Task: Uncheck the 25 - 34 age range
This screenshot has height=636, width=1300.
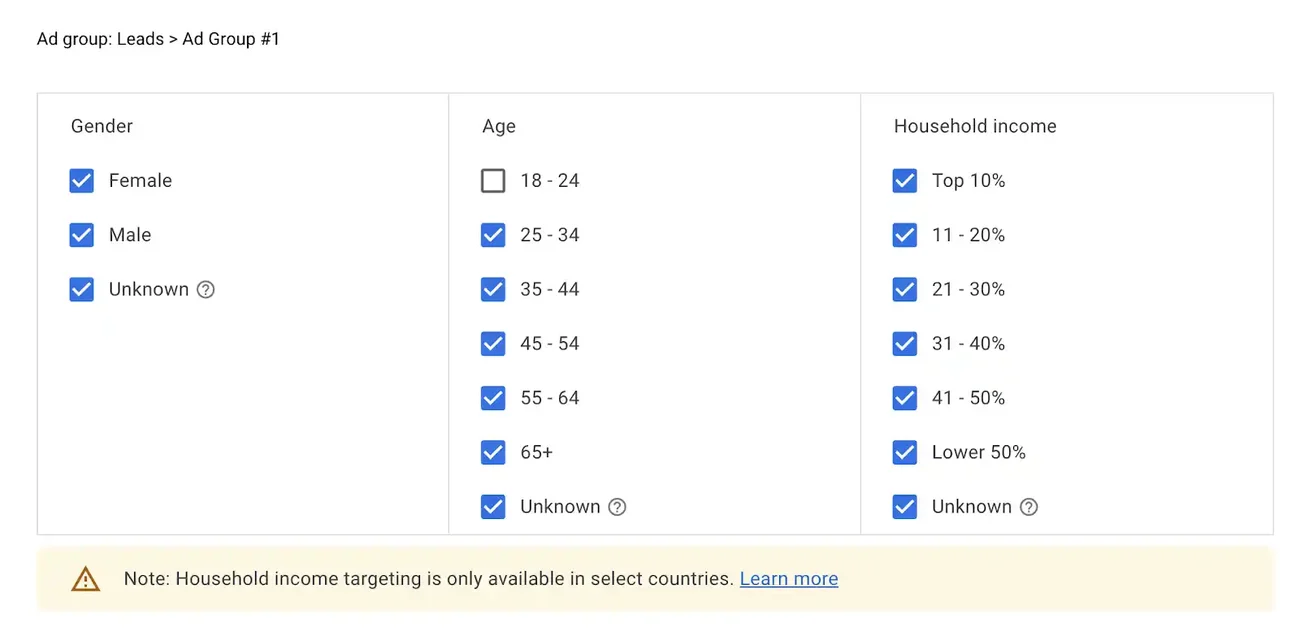Action: tap(493, 235)
